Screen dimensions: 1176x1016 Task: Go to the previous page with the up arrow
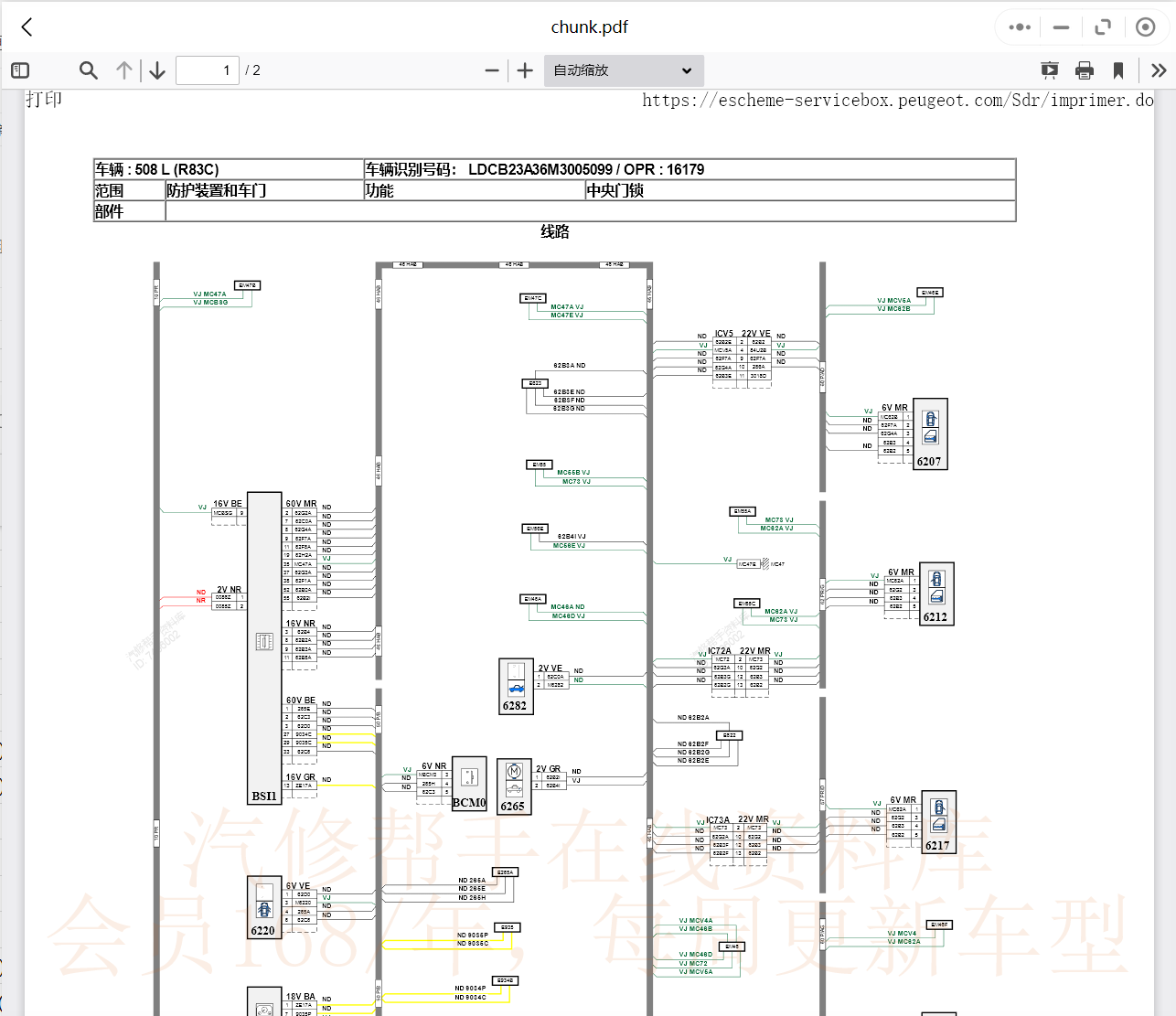124,70
